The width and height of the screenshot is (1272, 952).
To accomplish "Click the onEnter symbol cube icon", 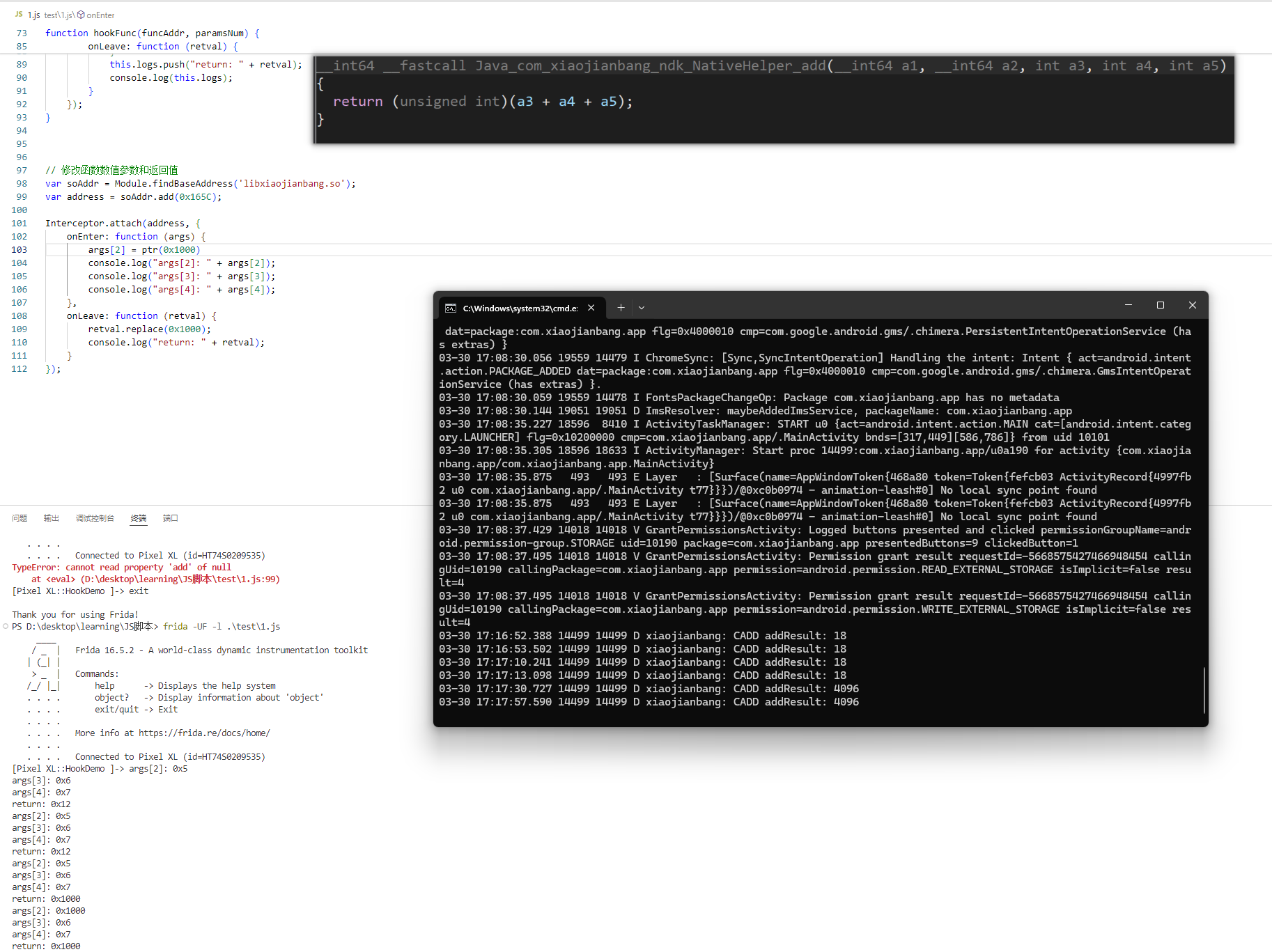I will pyautogui.click(x=81, y=15).
